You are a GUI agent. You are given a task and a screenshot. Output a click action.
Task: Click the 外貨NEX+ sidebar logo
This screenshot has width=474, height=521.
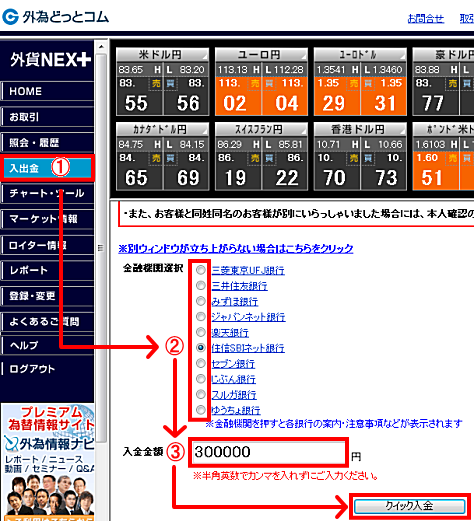click(x=50, y=60)
